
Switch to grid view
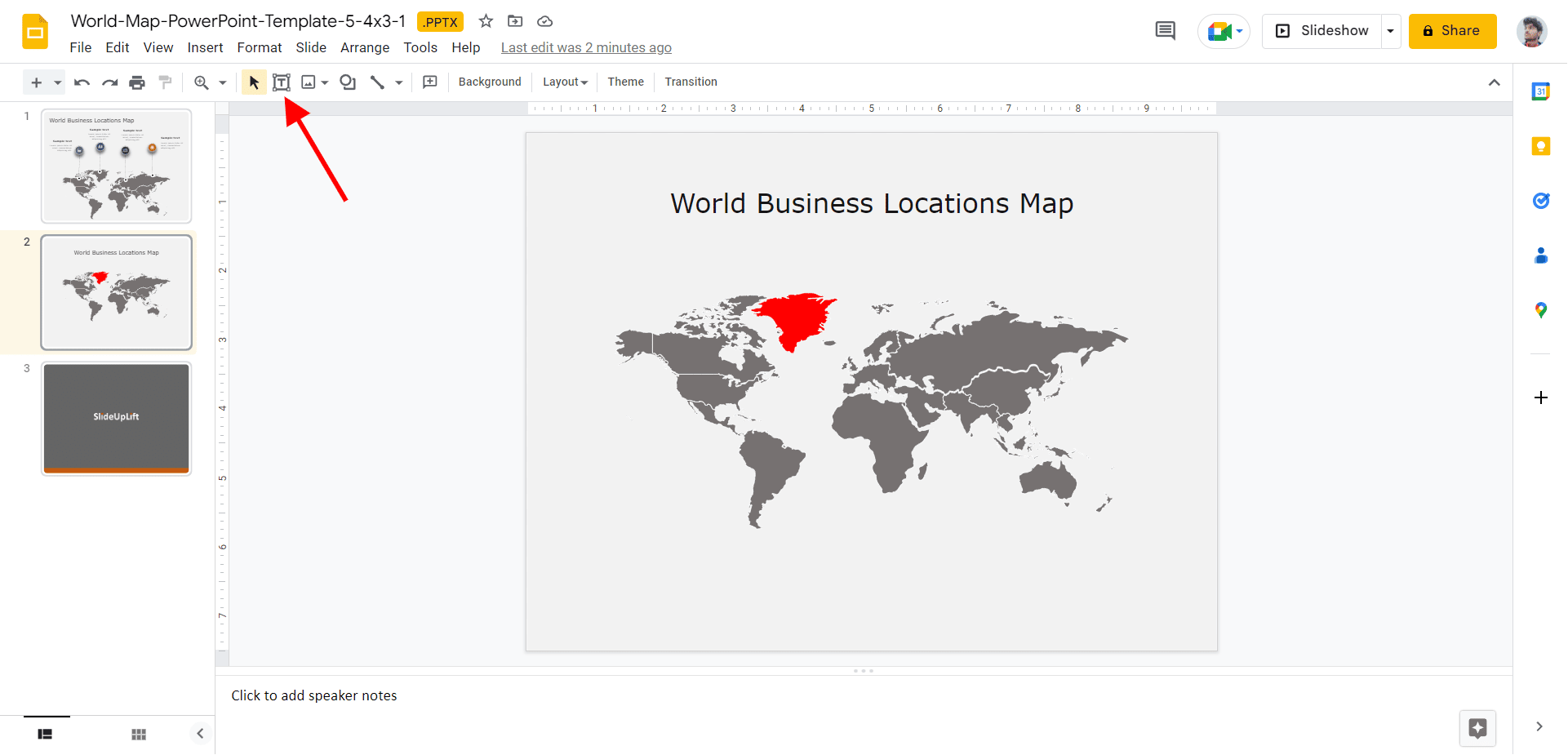[139, 735]
